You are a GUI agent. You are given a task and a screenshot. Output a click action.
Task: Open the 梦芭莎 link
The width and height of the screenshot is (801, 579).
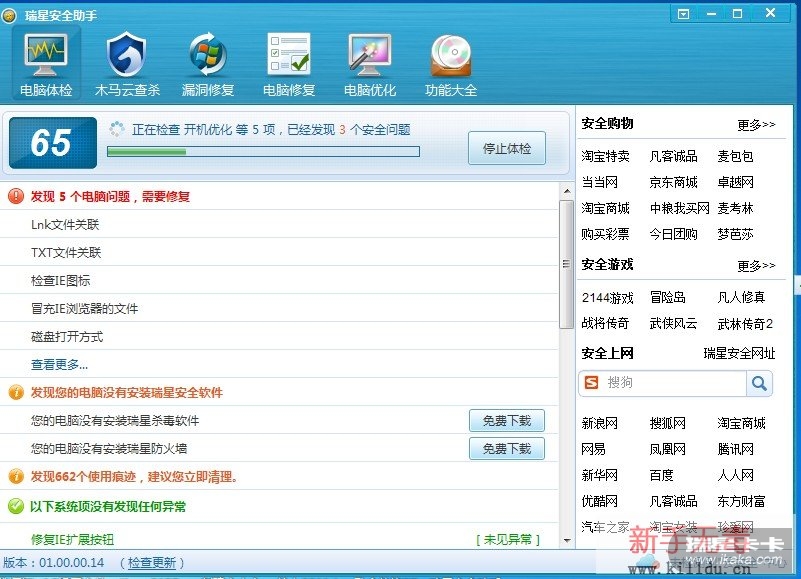point(735,235)
